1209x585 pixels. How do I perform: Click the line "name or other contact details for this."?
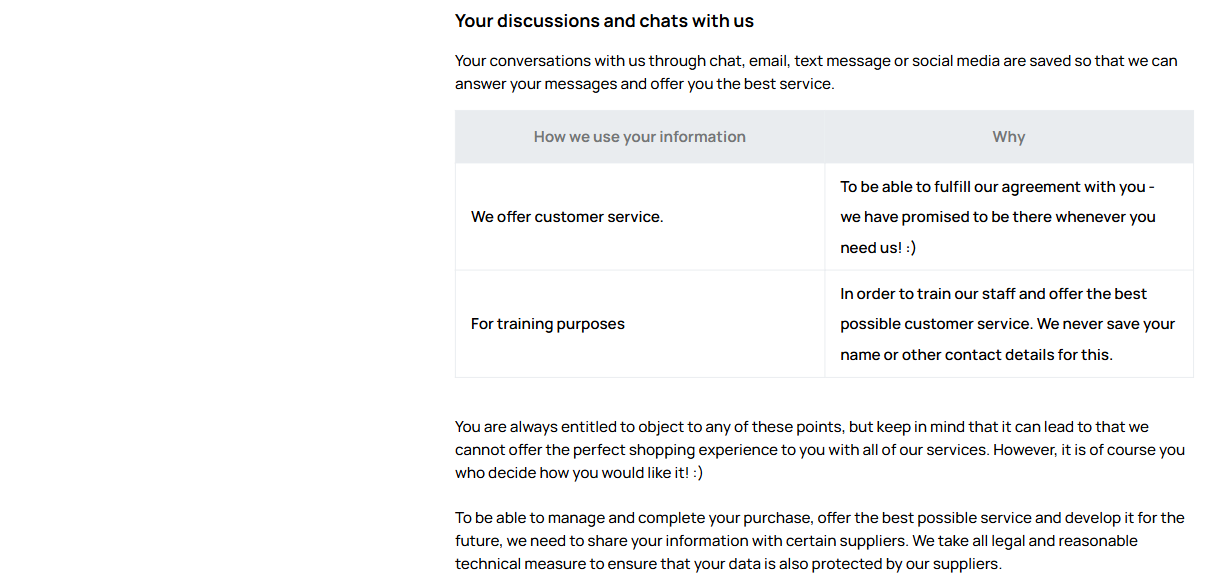(x=976, y=355)
